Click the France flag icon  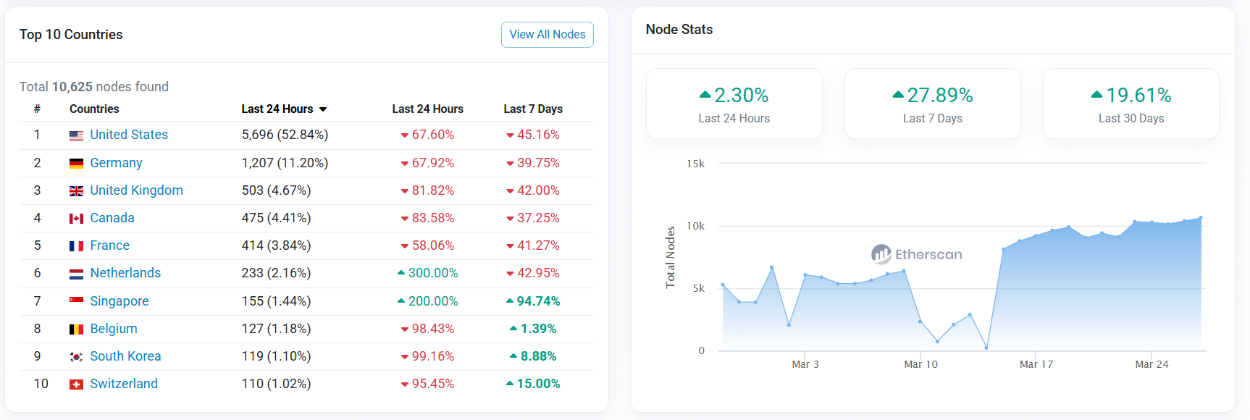pos(76,246)
